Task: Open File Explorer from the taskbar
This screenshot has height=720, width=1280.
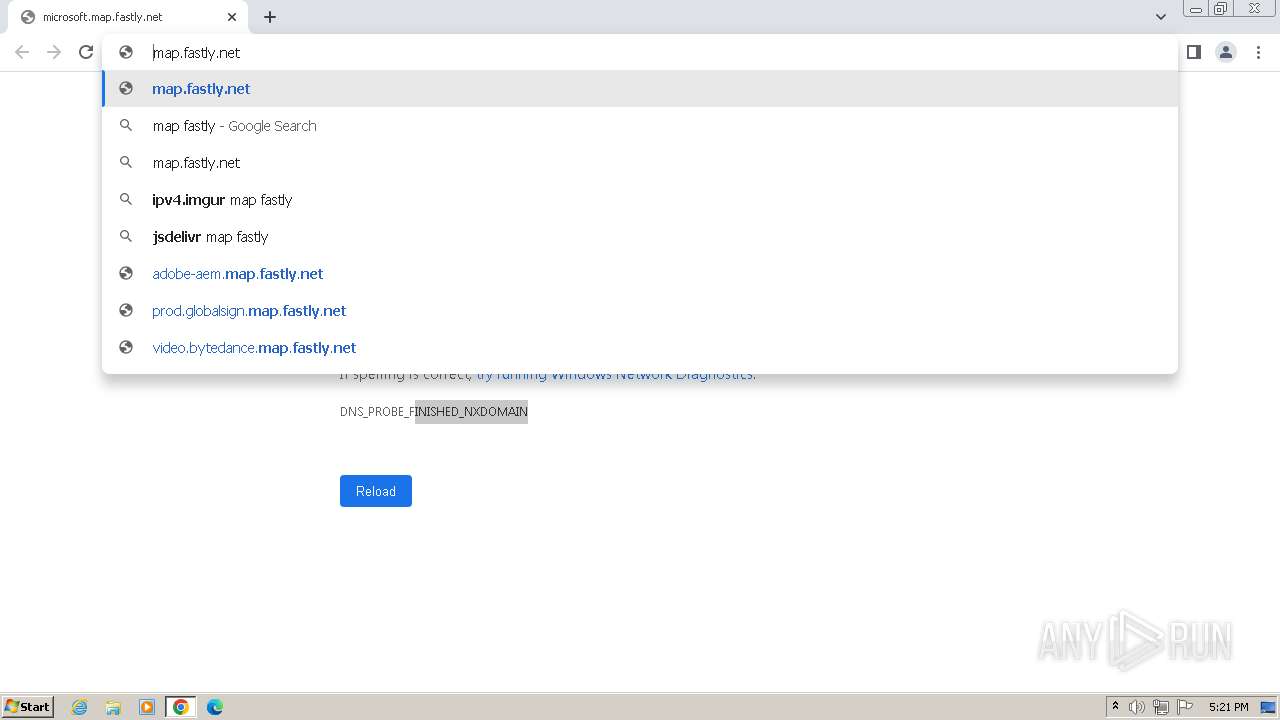Action: coord(113,707)
